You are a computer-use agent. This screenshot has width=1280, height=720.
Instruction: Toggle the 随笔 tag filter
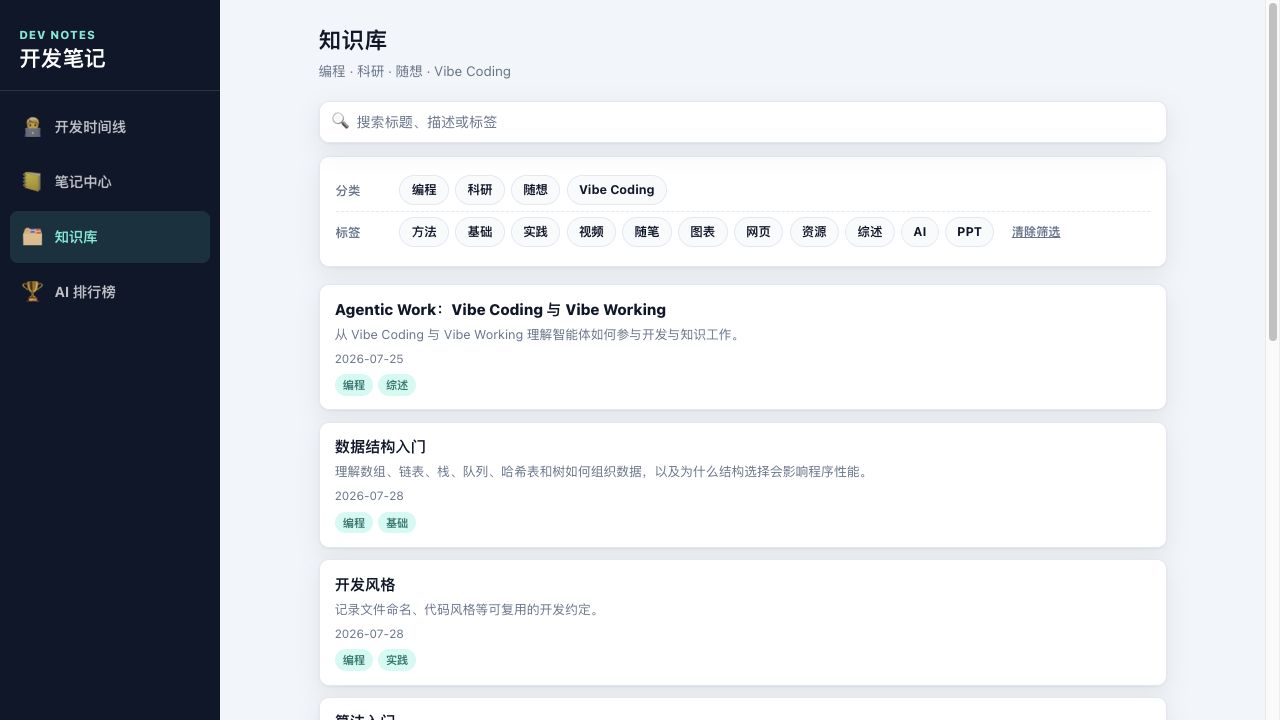(647, 232)
